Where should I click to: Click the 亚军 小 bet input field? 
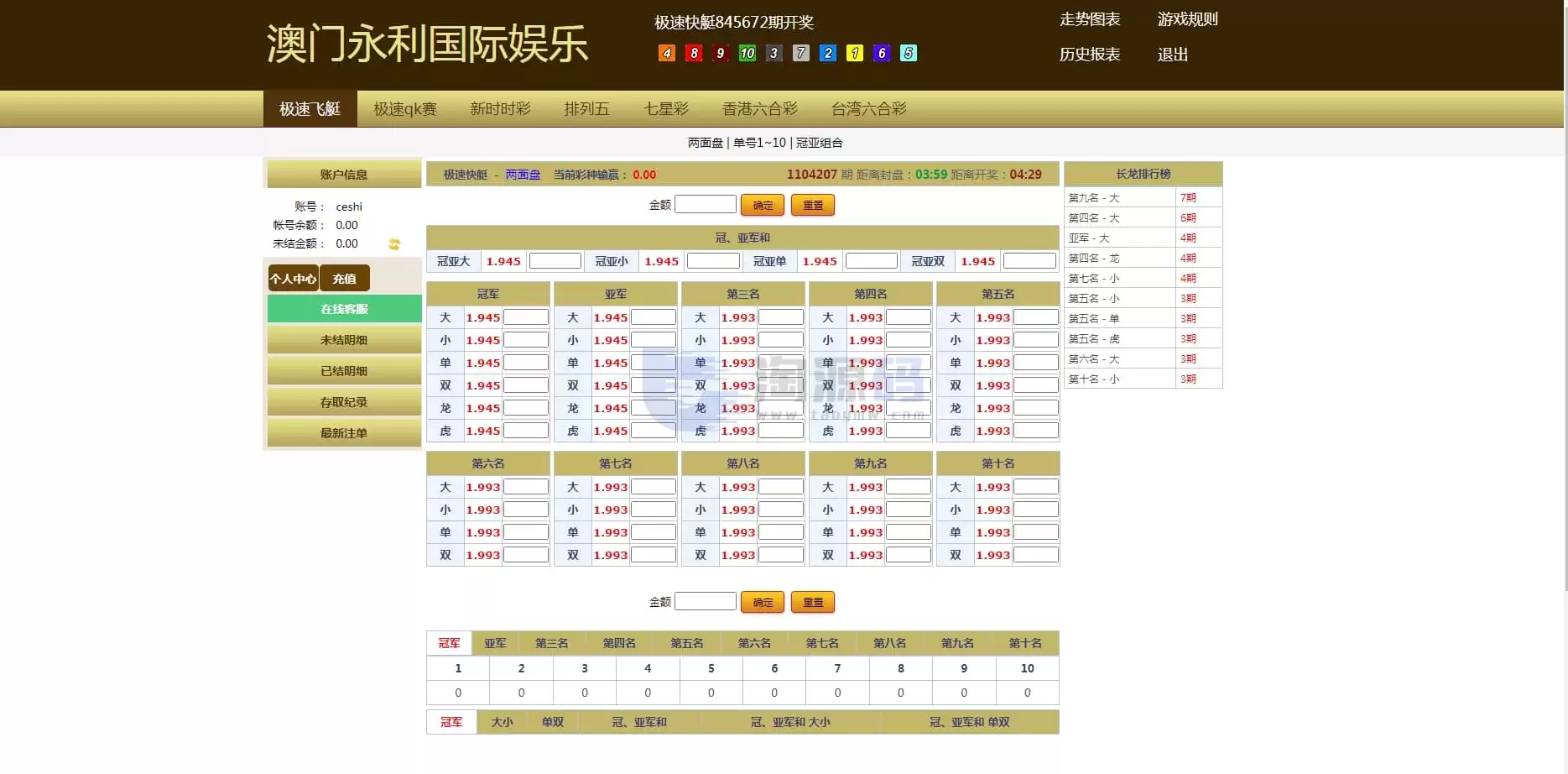click(x=654, y=340)
